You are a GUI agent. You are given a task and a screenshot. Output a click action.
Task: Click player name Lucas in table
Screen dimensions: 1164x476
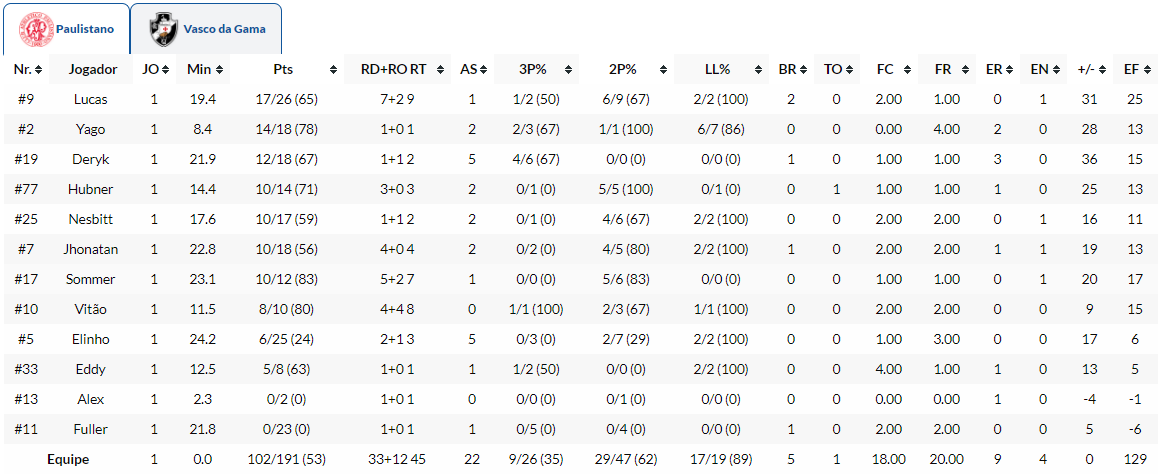pos(91,100)
